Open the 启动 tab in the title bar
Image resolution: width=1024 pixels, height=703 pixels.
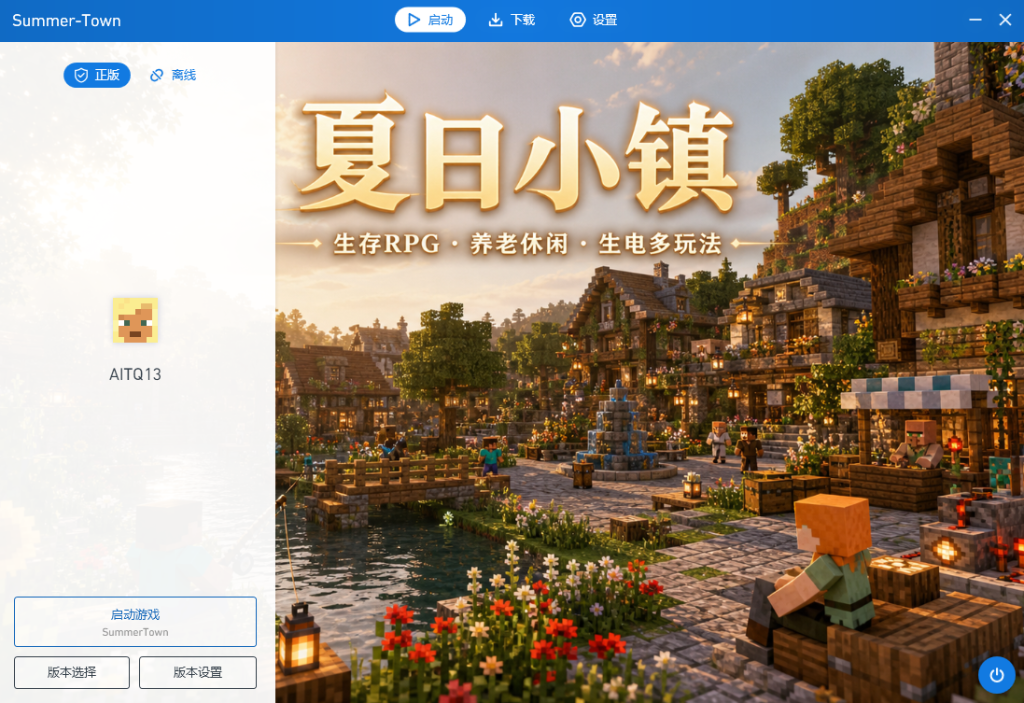430,20
